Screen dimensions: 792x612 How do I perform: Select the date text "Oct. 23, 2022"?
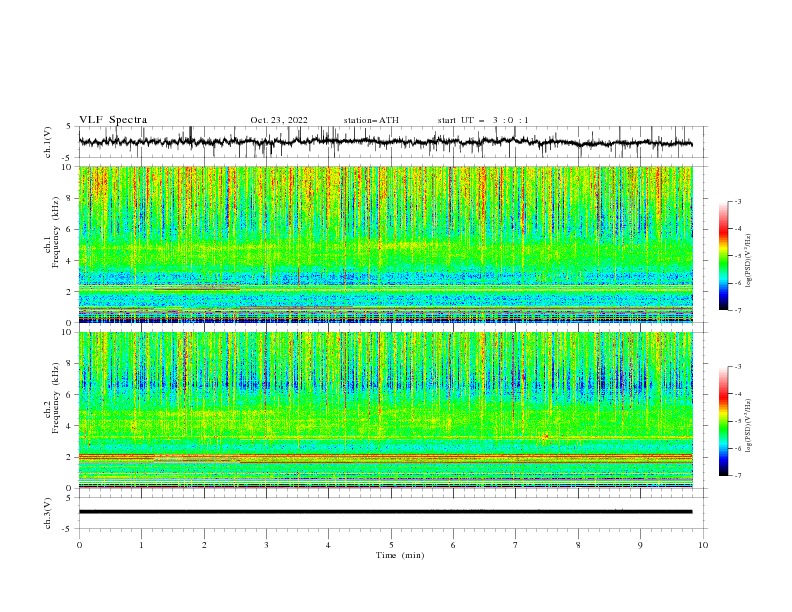click(279, 120)
